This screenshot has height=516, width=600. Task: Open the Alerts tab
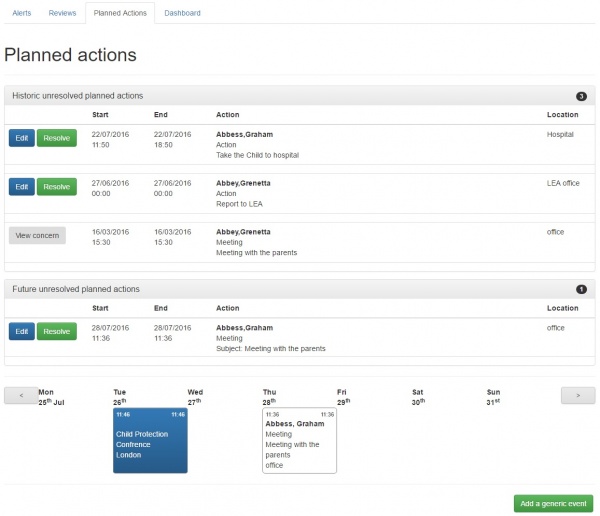pos(22,13)
